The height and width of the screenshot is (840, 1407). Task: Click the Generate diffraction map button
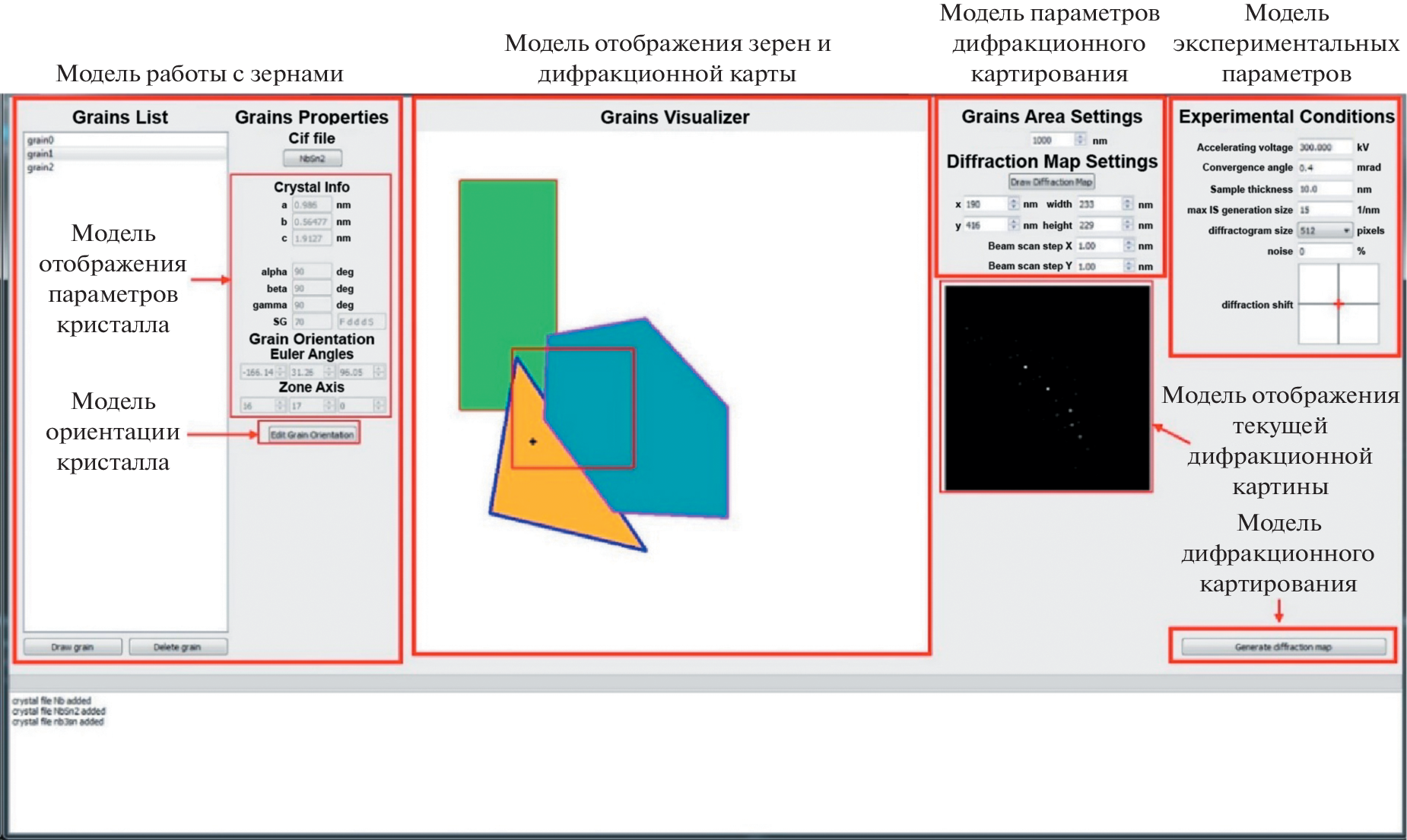pos(1283,647)
